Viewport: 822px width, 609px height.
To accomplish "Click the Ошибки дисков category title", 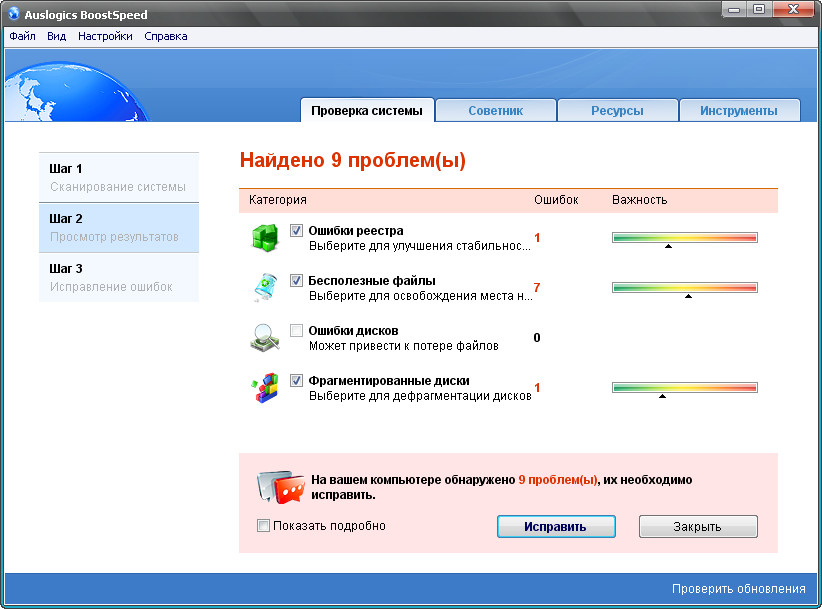I will point(353,331).
